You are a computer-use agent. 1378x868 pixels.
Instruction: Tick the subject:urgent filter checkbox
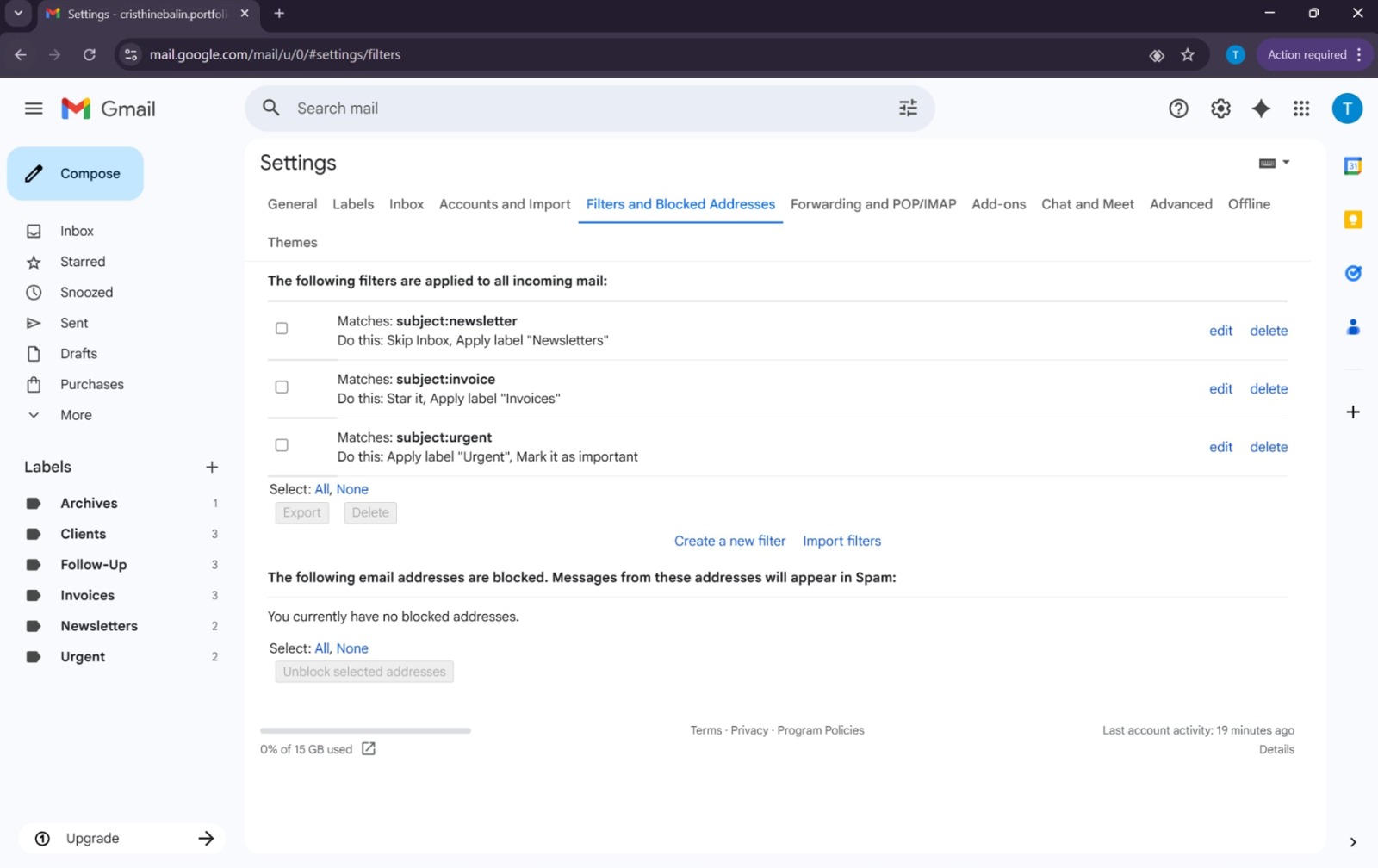[282, 445]
